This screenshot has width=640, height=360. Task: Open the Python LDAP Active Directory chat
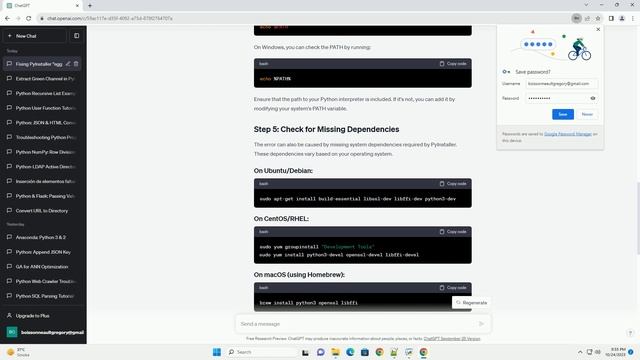(42, 167)
